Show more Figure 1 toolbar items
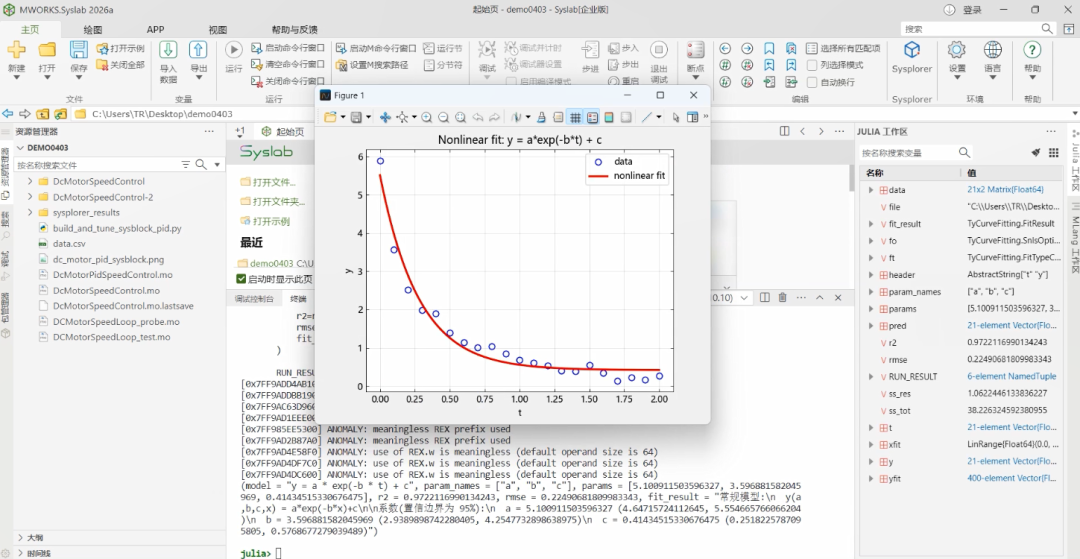Screen dimensions: 1080x559 [x=705, y=117]
